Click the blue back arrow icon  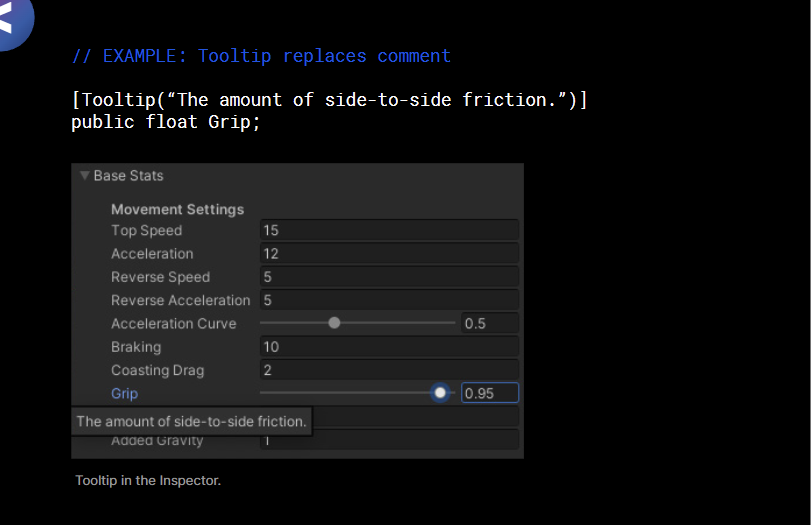pos(12,20)
